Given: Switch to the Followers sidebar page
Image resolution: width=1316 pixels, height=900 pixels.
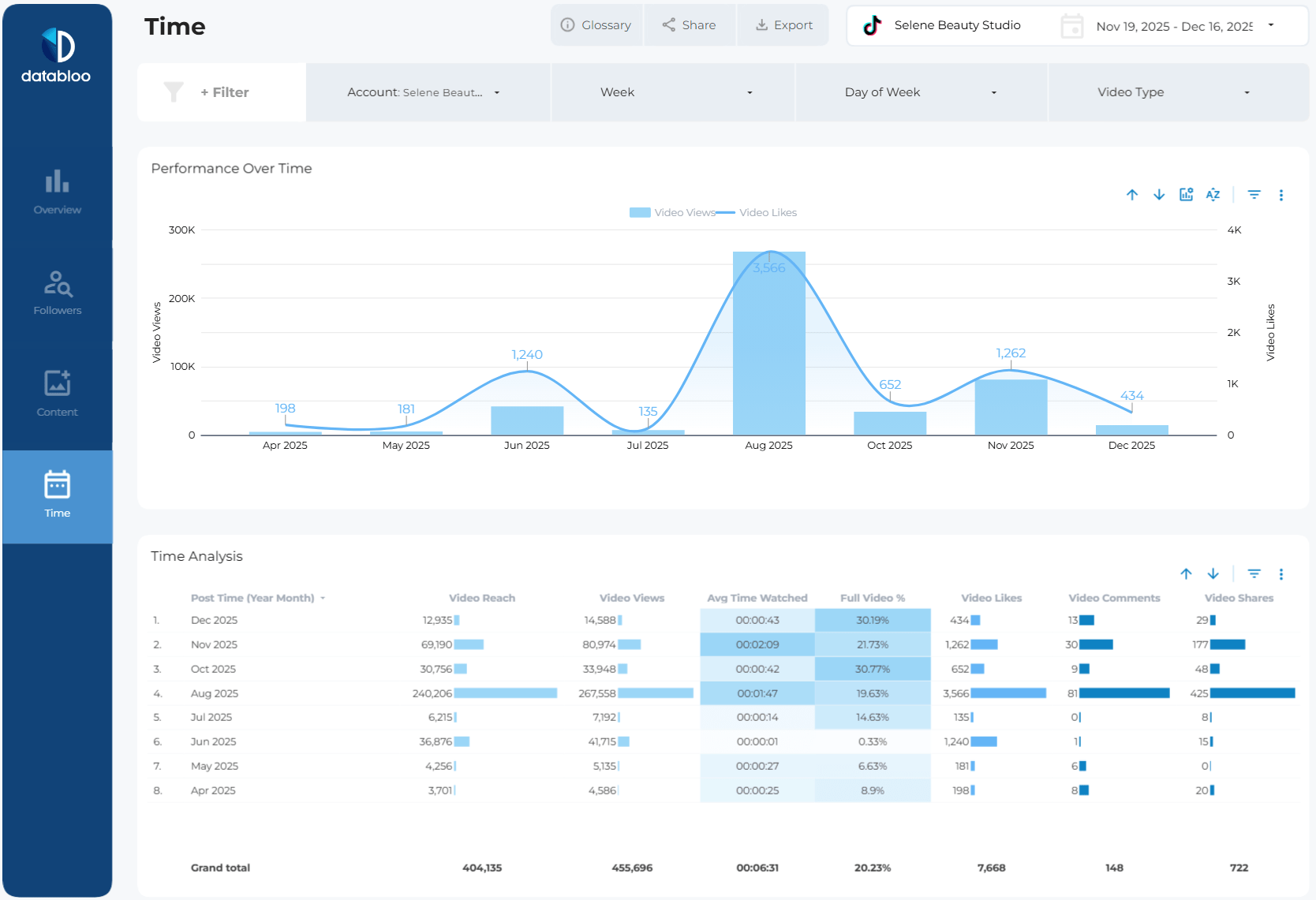Looking at the screenshot, I should [x=57, y=293].
